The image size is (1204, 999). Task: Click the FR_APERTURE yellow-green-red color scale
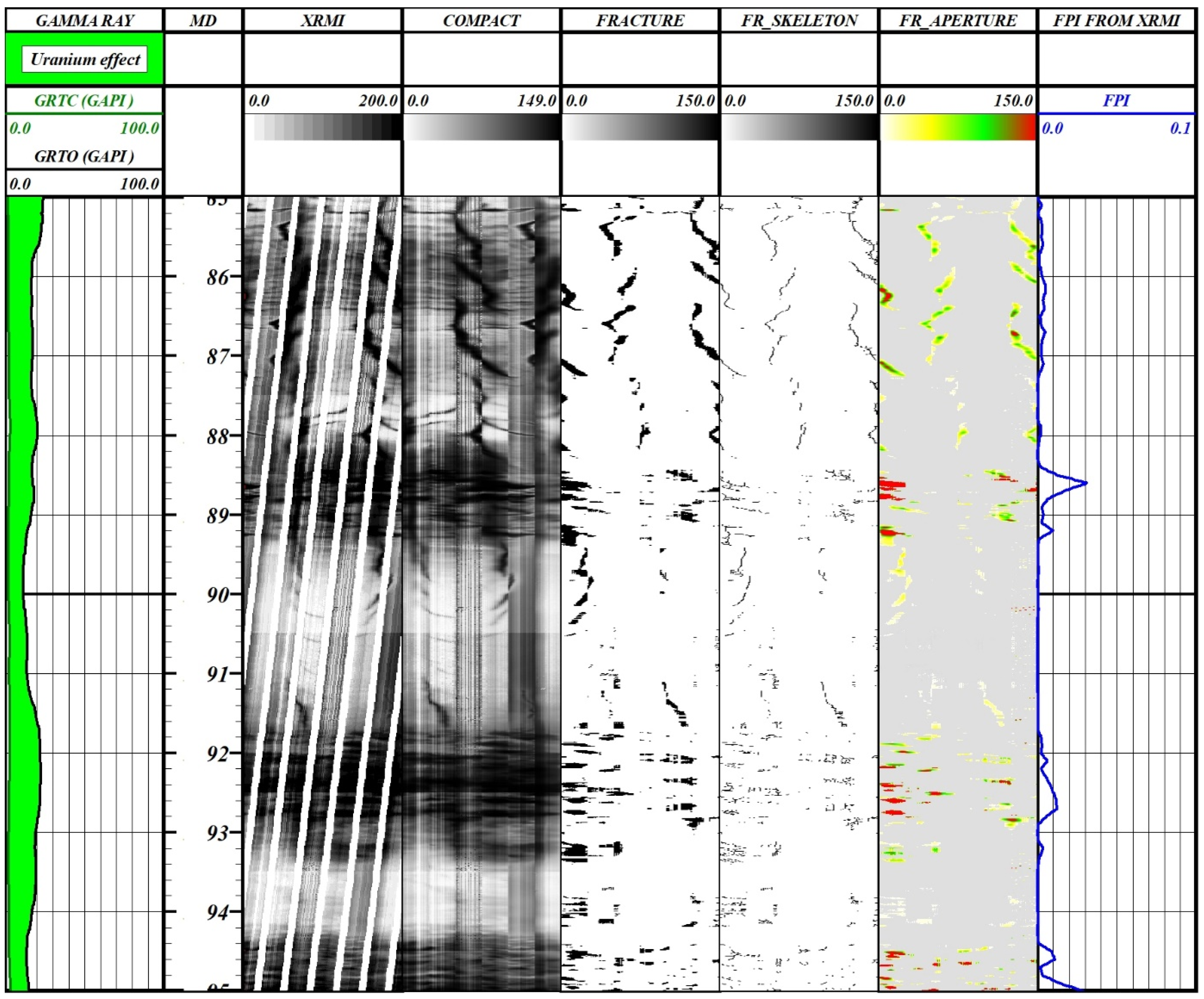point(957,127)
